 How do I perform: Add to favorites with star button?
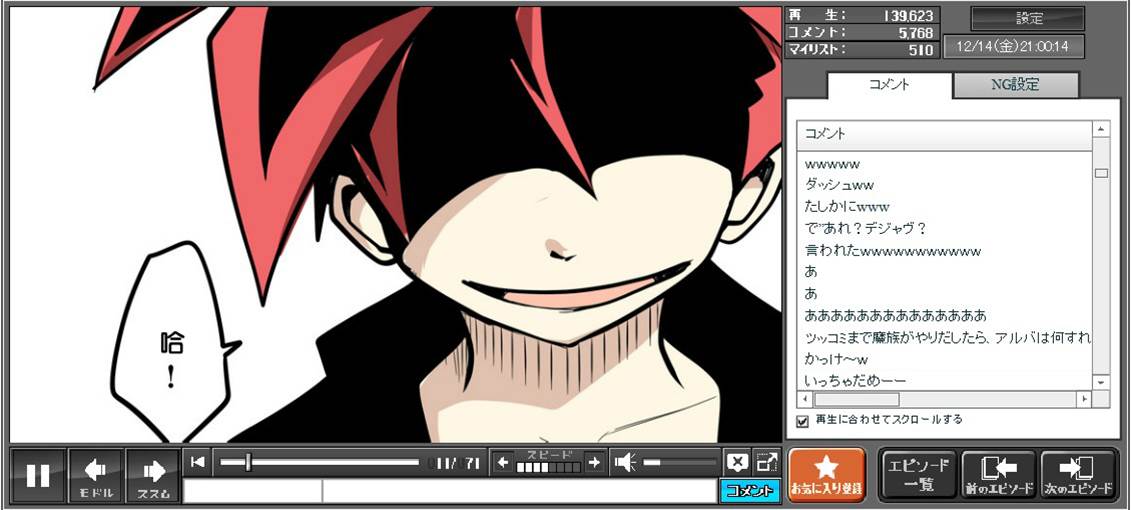tap(826, 475)
